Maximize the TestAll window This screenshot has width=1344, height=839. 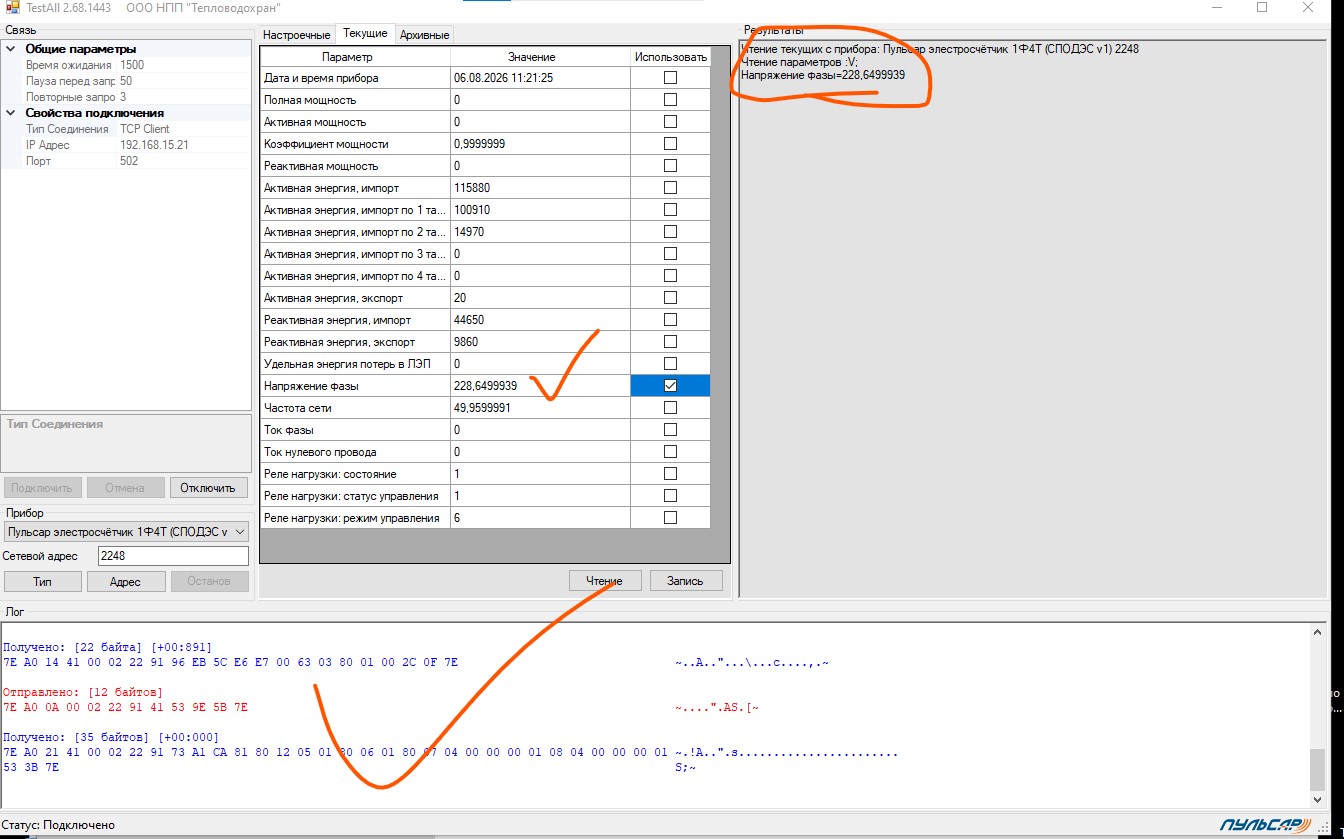[x=1262, y=7]
